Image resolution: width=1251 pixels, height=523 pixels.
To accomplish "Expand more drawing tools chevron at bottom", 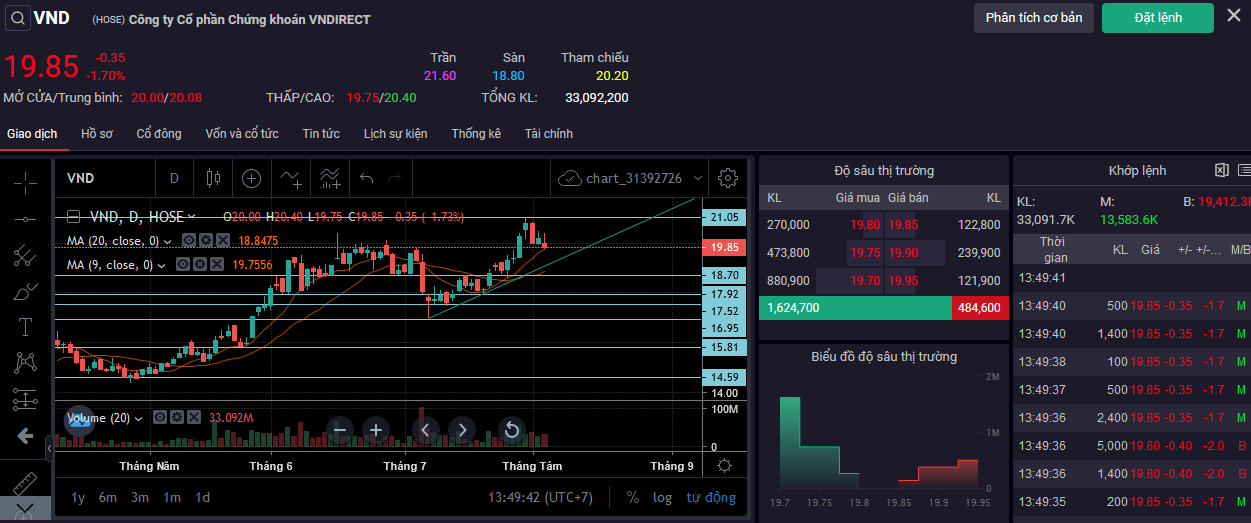I will [25, 510].
